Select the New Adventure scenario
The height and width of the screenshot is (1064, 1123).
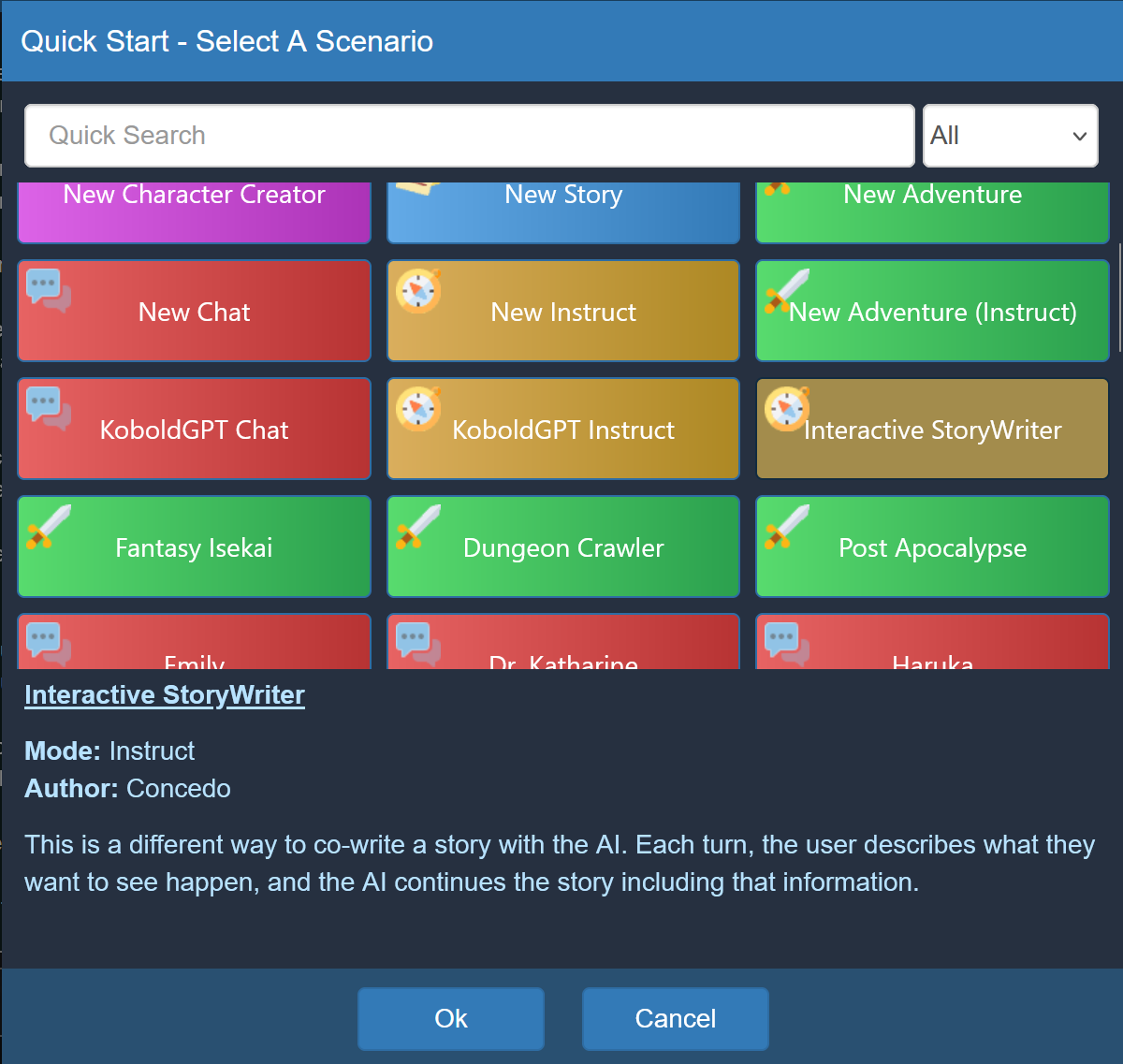click(933, 212)
